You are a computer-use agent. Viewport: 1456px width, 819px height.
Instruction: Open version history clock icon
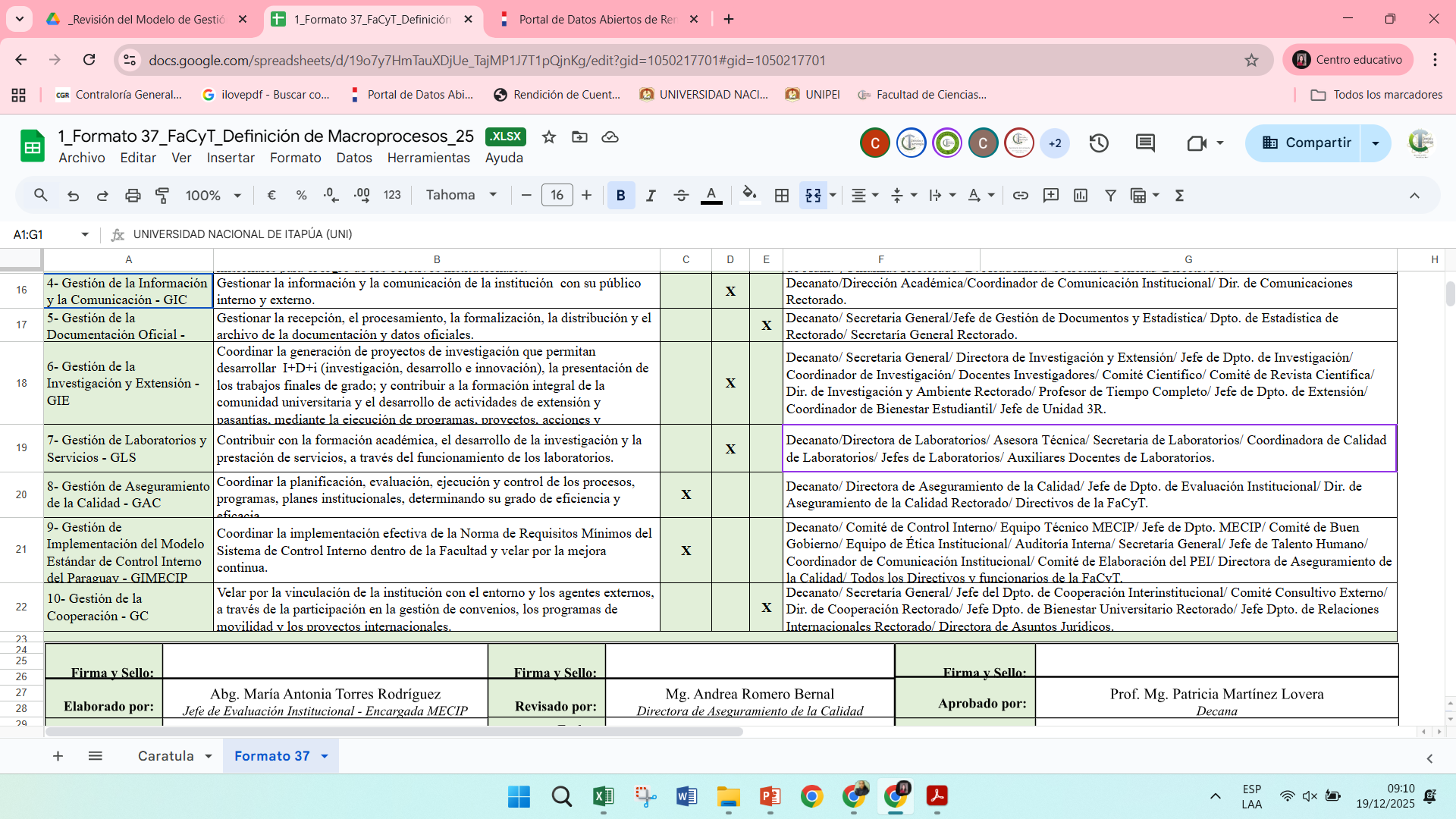1099,143
